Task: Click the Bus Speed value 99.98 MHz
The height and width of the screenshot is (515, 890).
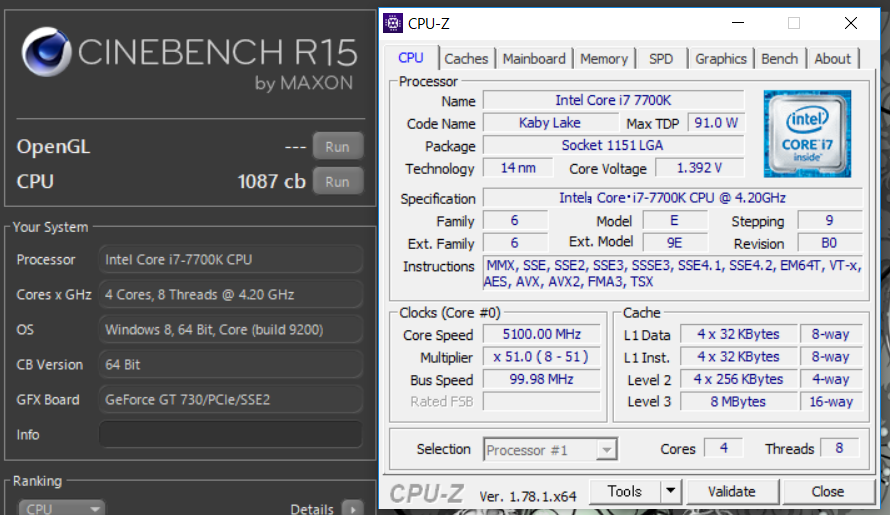Action: [x=541, y=379]
